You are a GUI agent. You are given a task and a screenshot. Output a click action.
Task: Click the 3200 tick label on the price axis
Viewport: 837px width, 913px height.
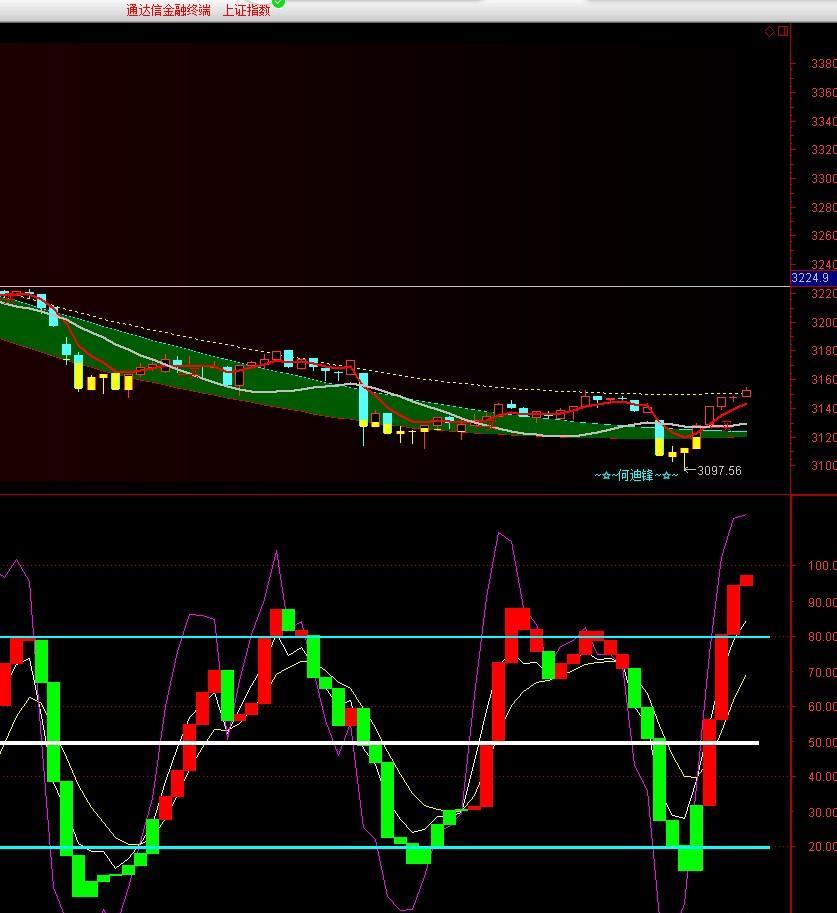[x=824, y=323]
